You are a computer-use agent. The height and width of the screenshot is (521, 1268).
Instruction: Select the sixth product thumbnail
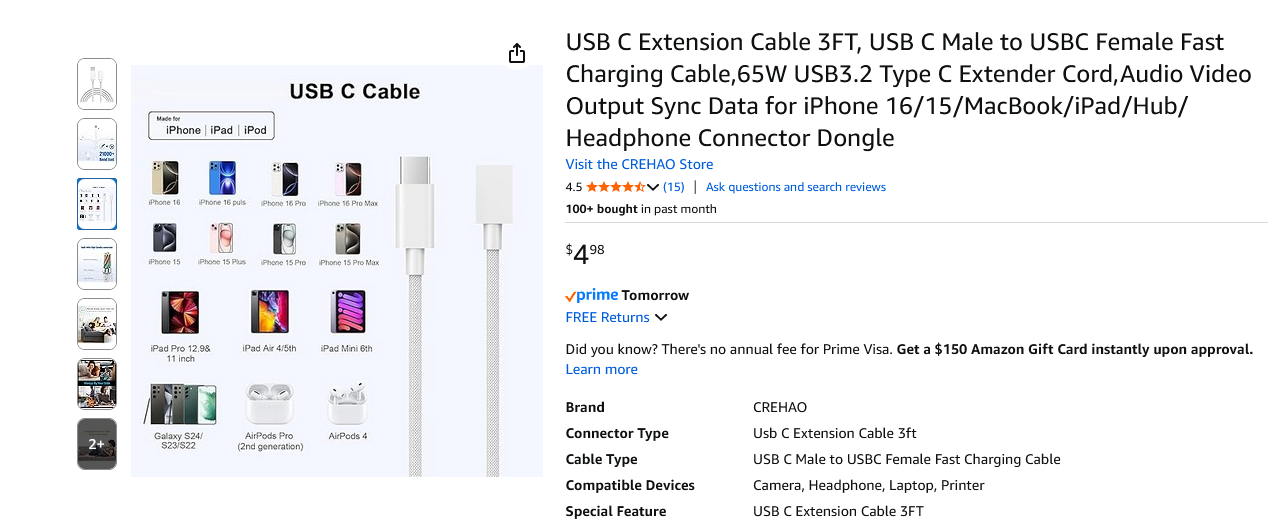point(97,384)
